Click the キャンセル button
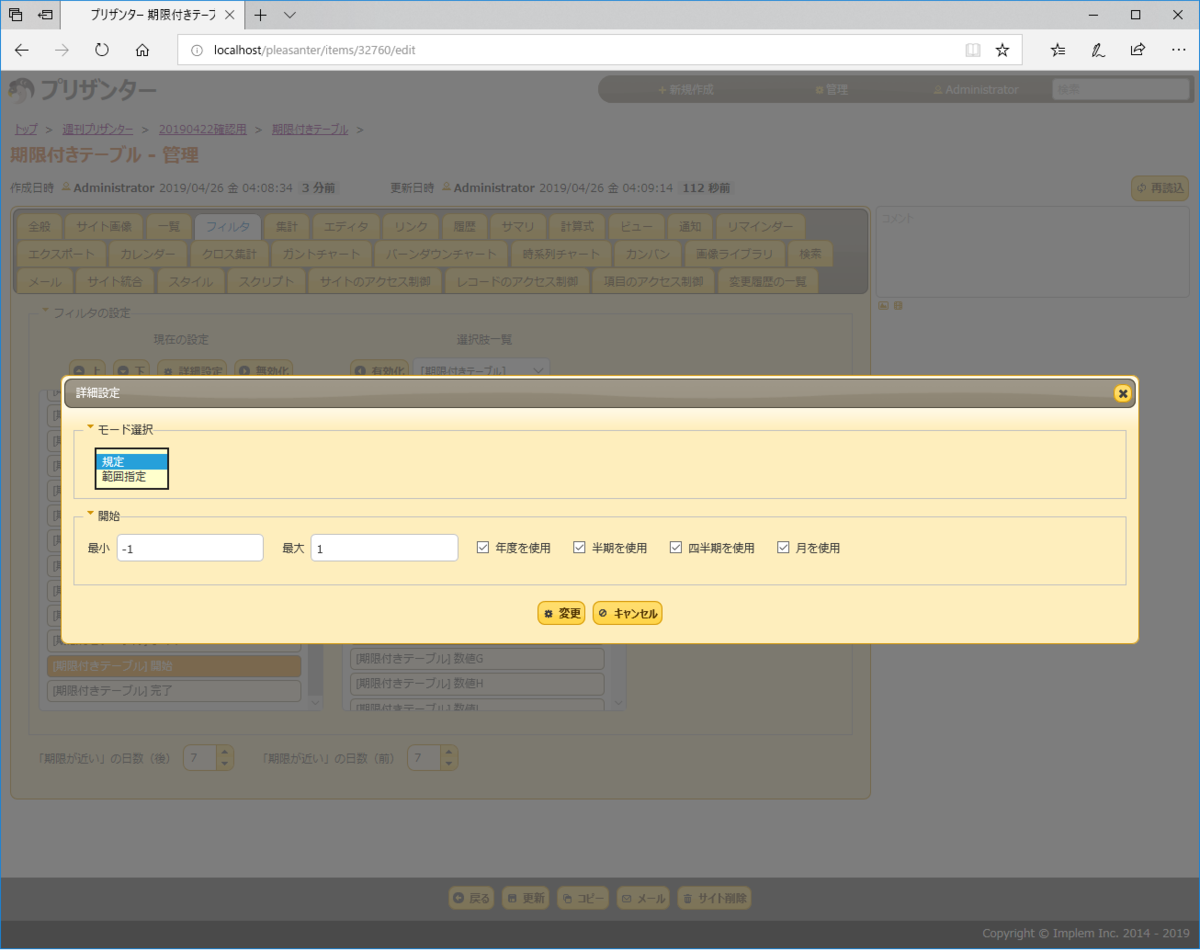The width and height of the screenshot is (1200, 952). 628,613
